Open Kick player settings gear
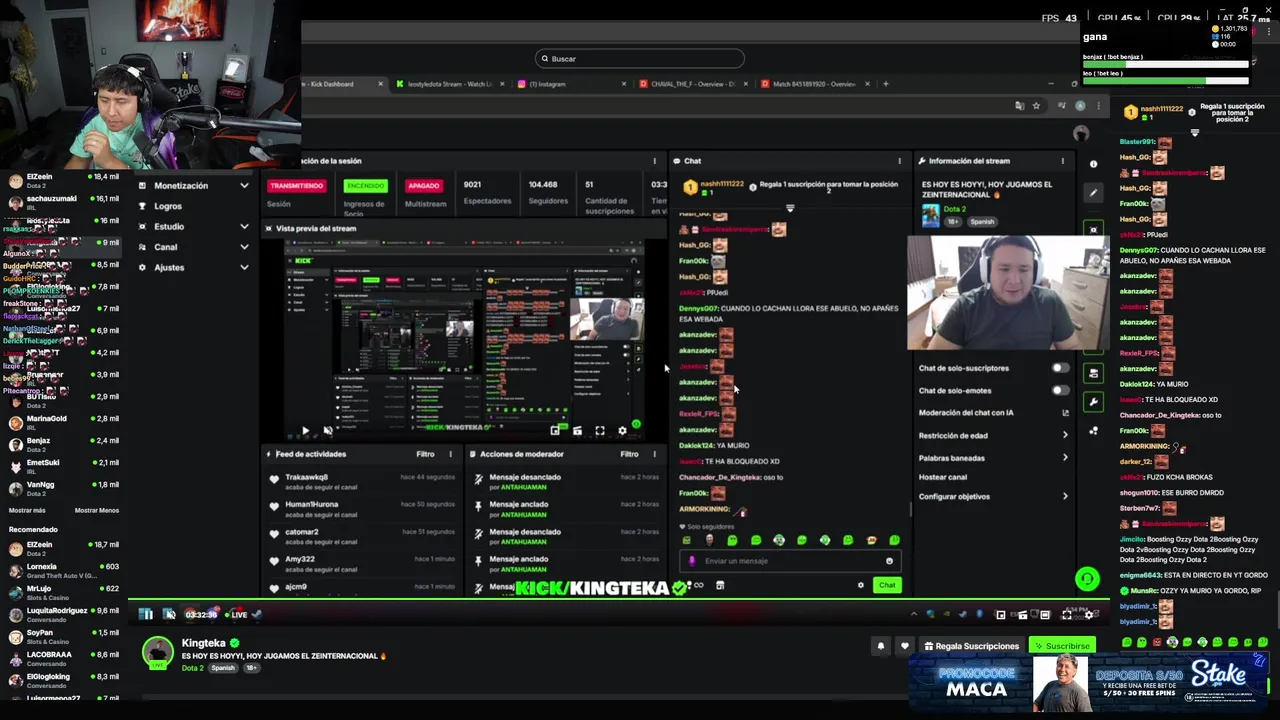 [1089, 615]
